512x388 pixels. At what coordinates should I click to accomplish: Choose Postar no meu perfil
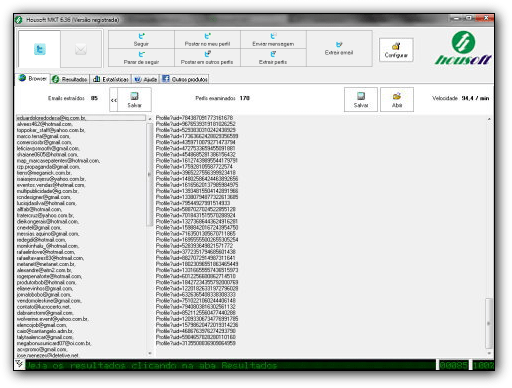point(207,40)
